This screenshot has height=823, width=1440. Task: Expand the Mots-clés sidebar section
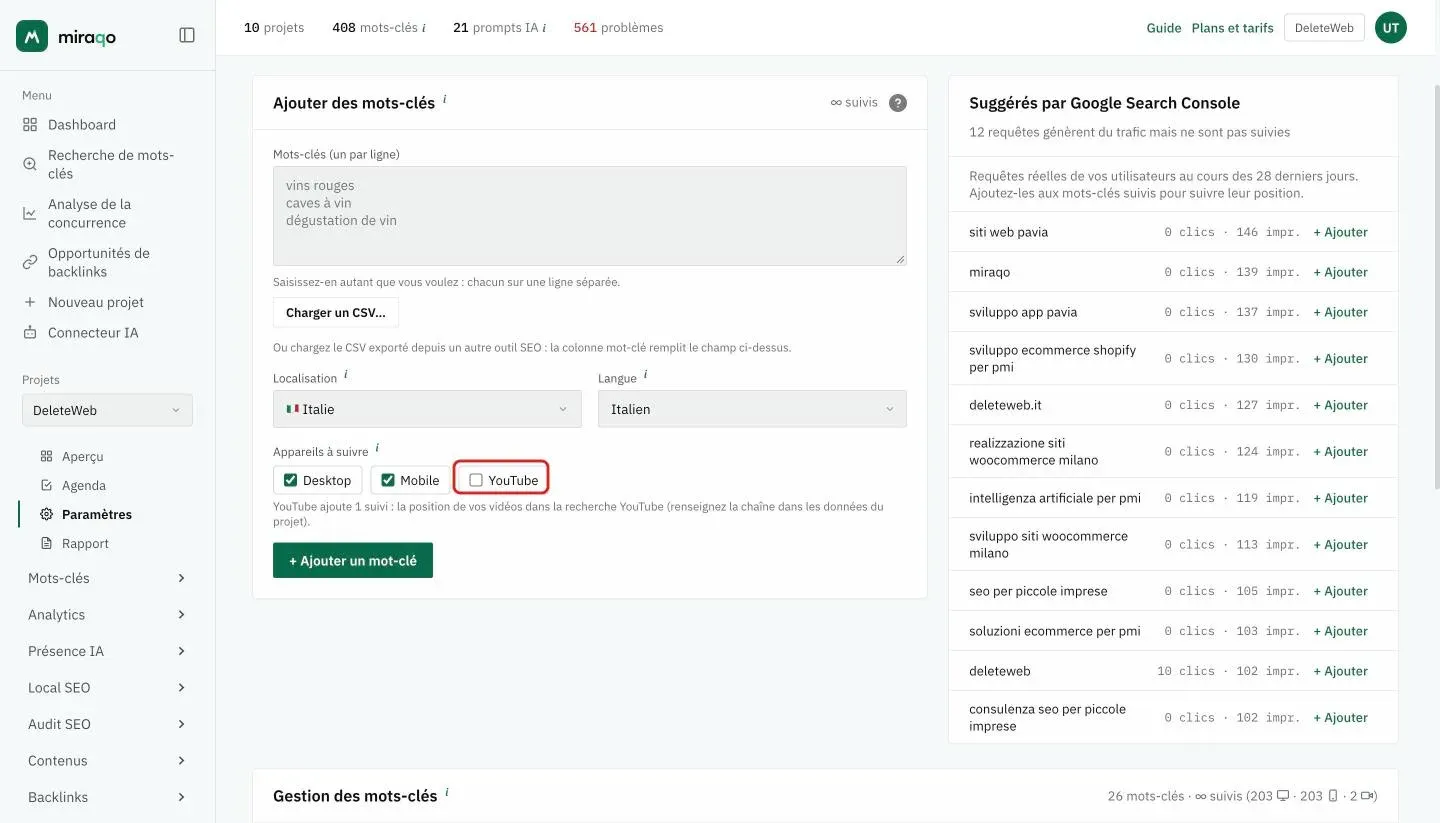click(107, 578)
